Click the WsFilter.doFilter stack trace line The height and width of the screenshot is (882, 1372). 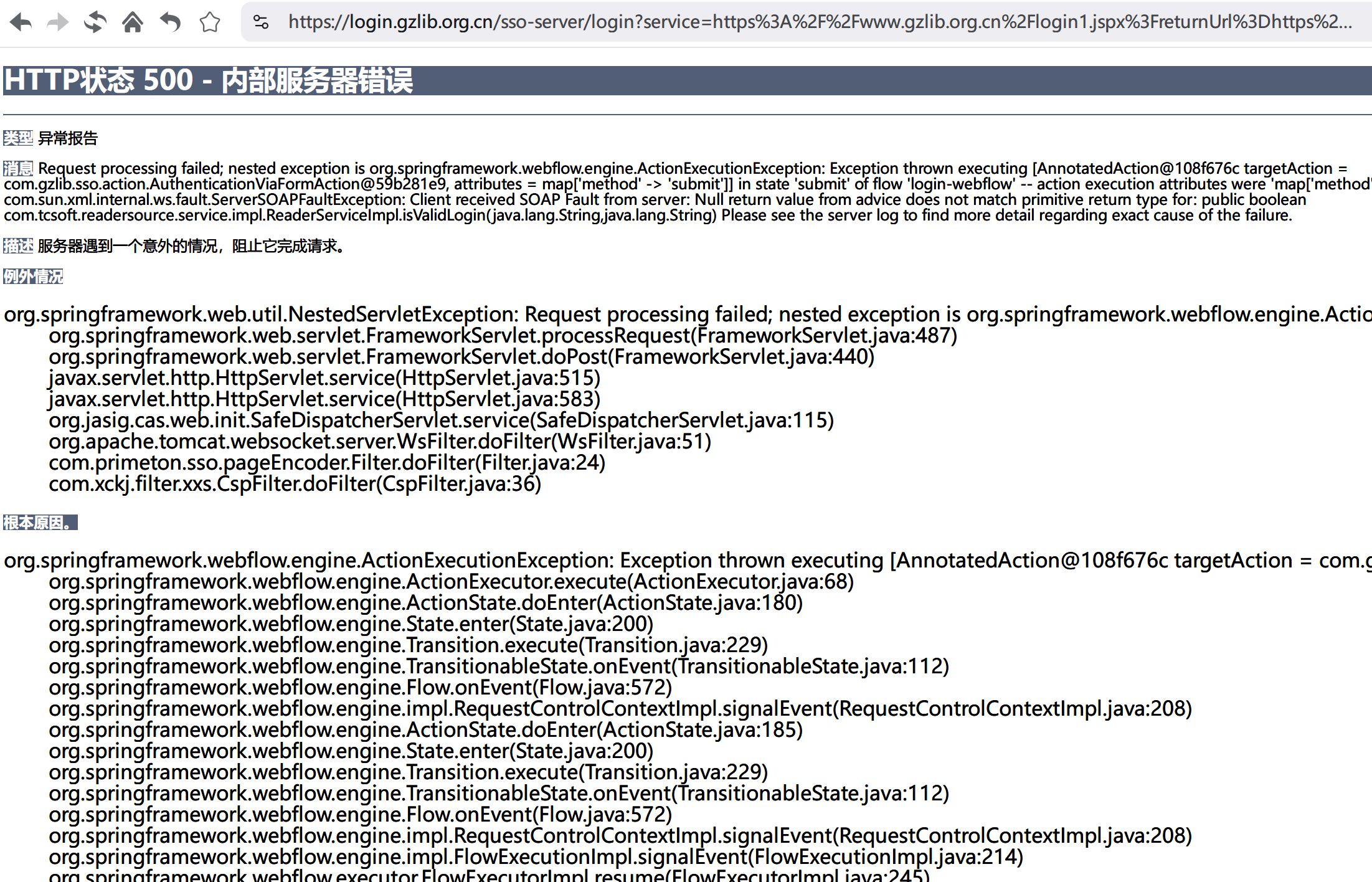(x=380, y=442)
